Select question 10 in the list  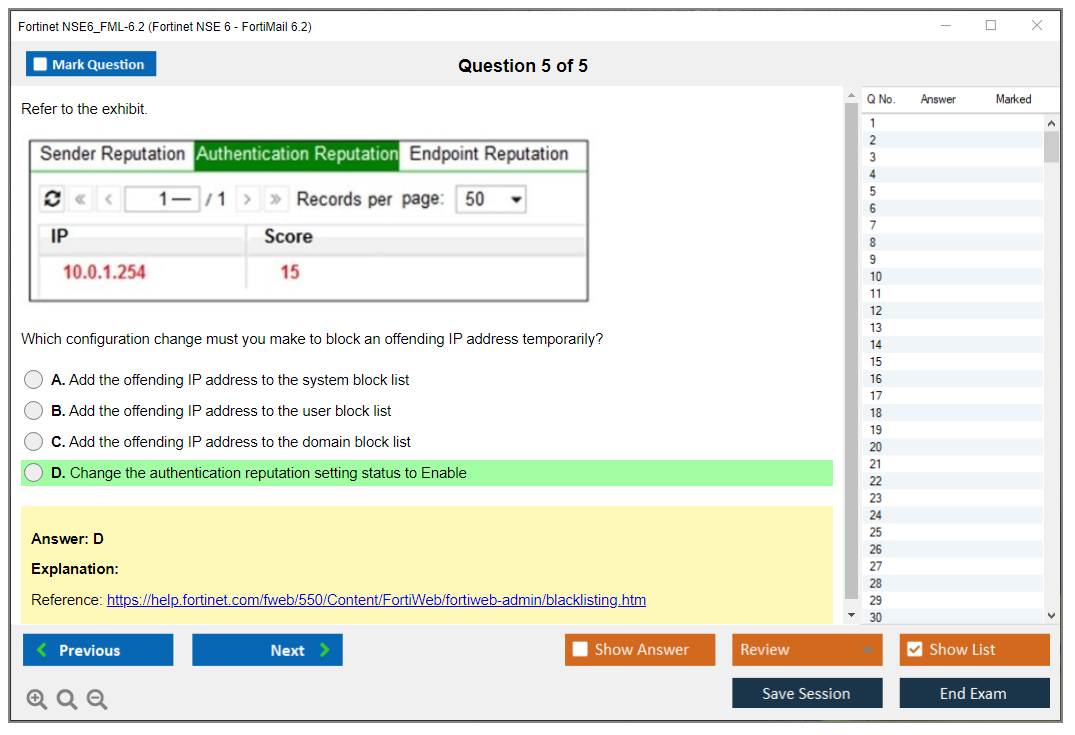click(x=876, y=276)
